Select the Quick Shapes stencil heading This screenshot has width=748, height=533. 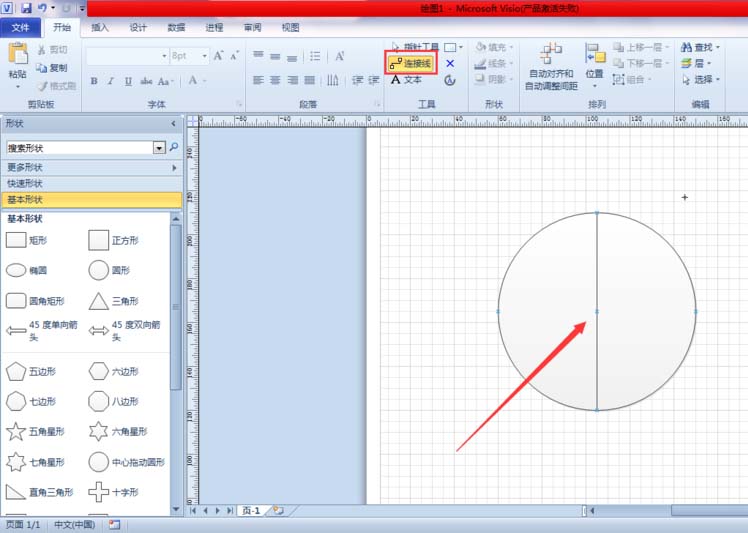tap(92, 184)
